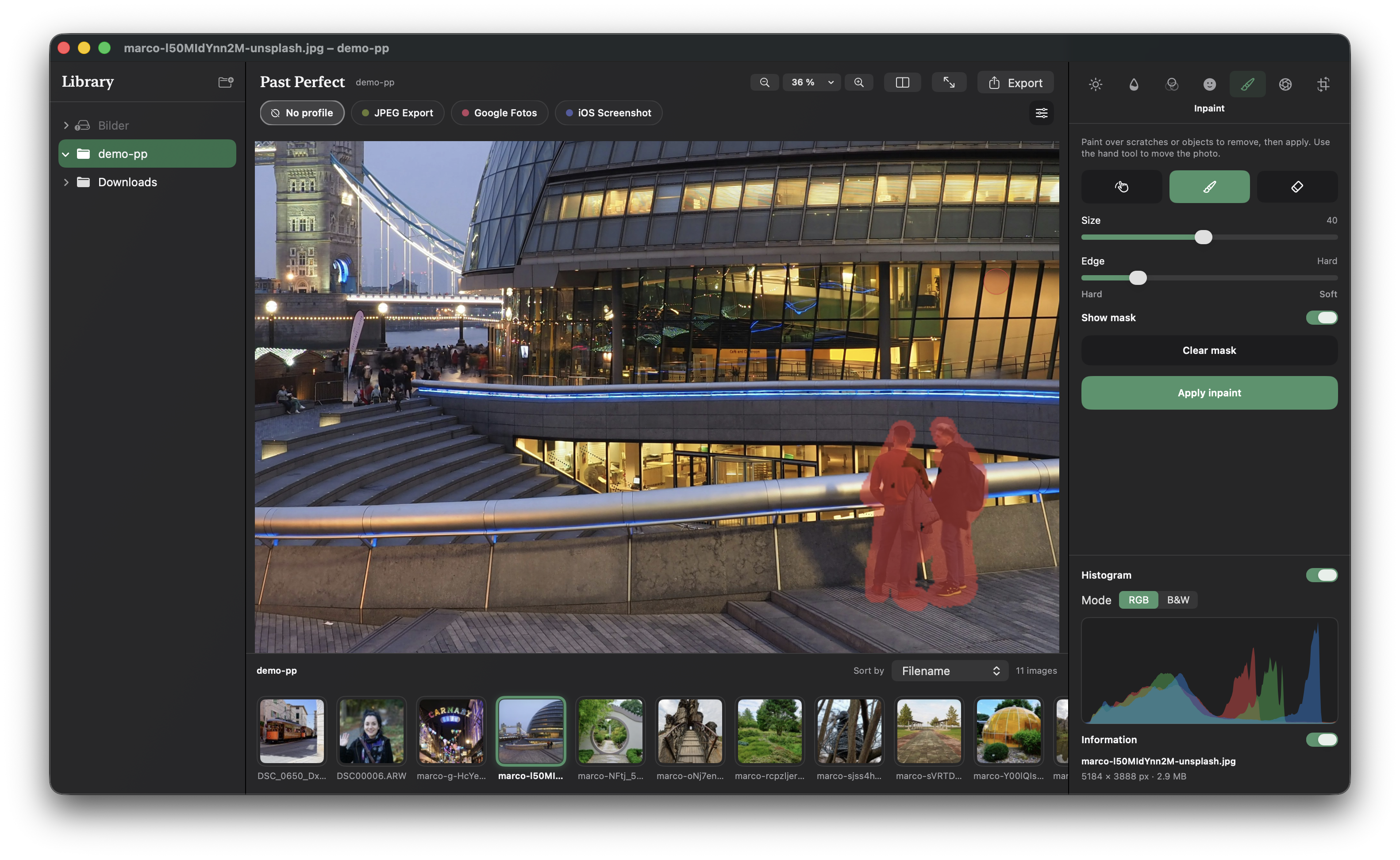
Task: Toggle the Show mask switch
Action: pos(1322,317)
